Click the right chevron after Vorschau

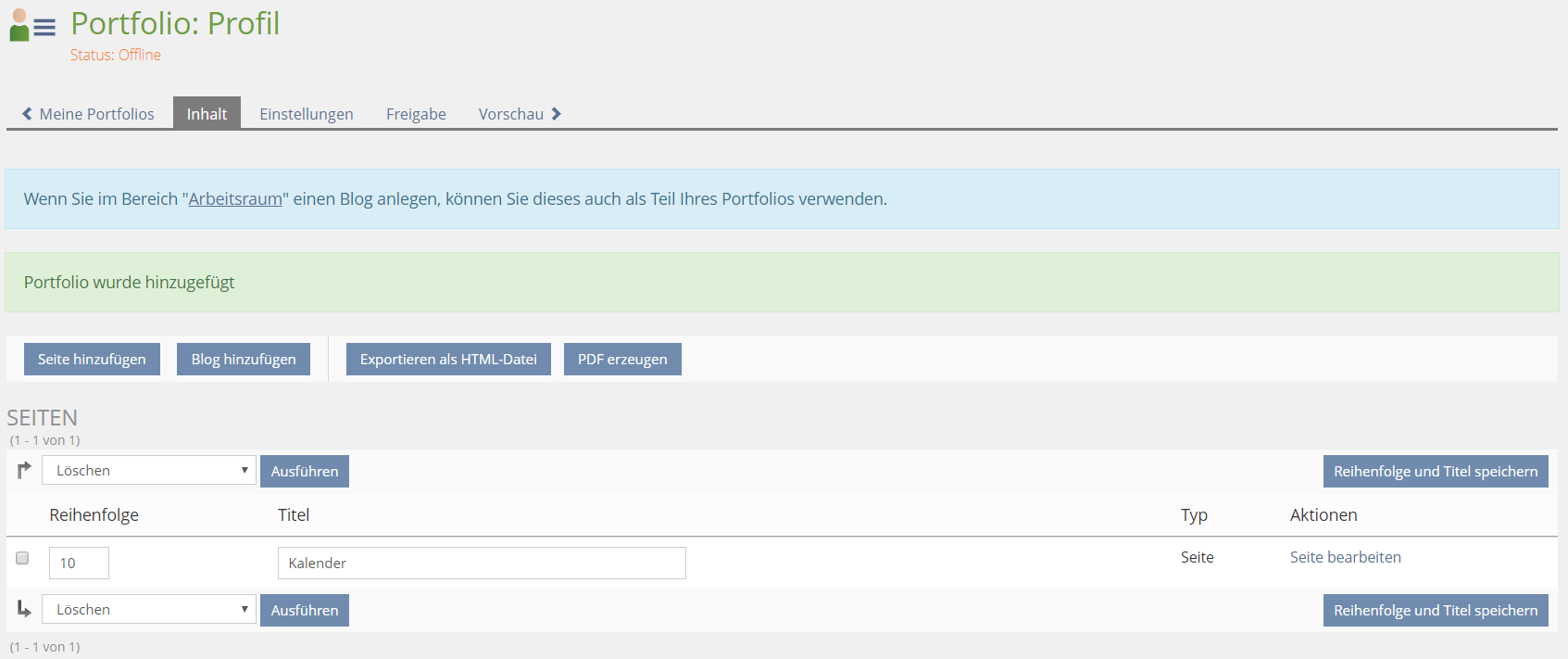coord(556,114)
